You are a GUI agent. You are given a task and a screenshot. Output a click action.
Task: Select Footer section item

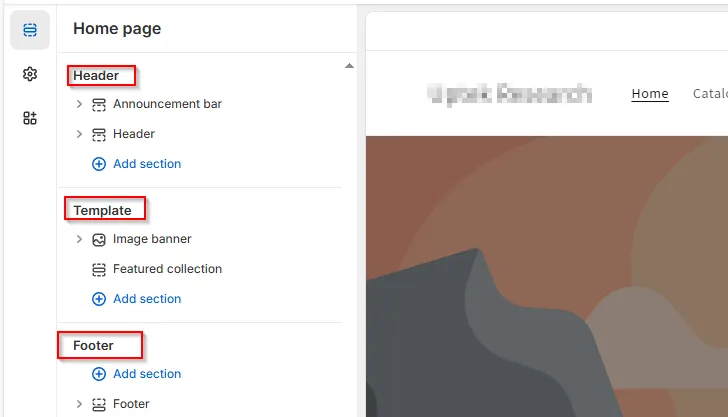point(131,404)
